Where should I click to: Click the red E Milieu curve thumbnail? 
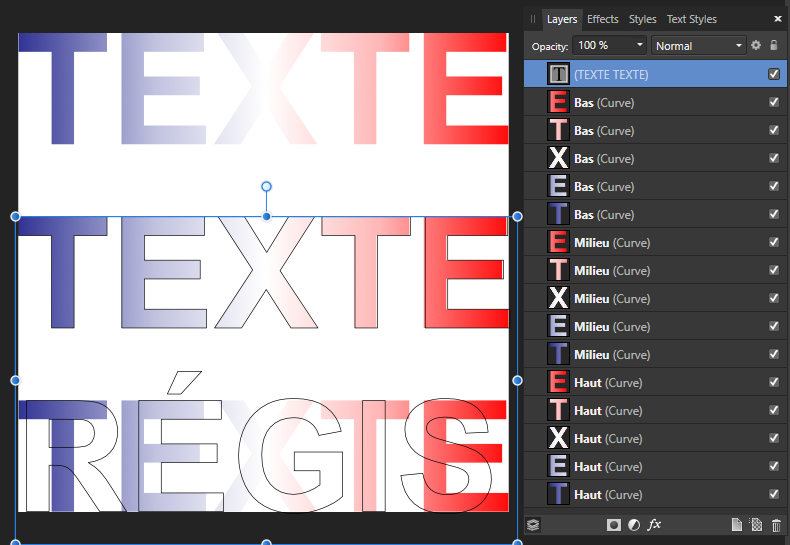coord(558,242)
